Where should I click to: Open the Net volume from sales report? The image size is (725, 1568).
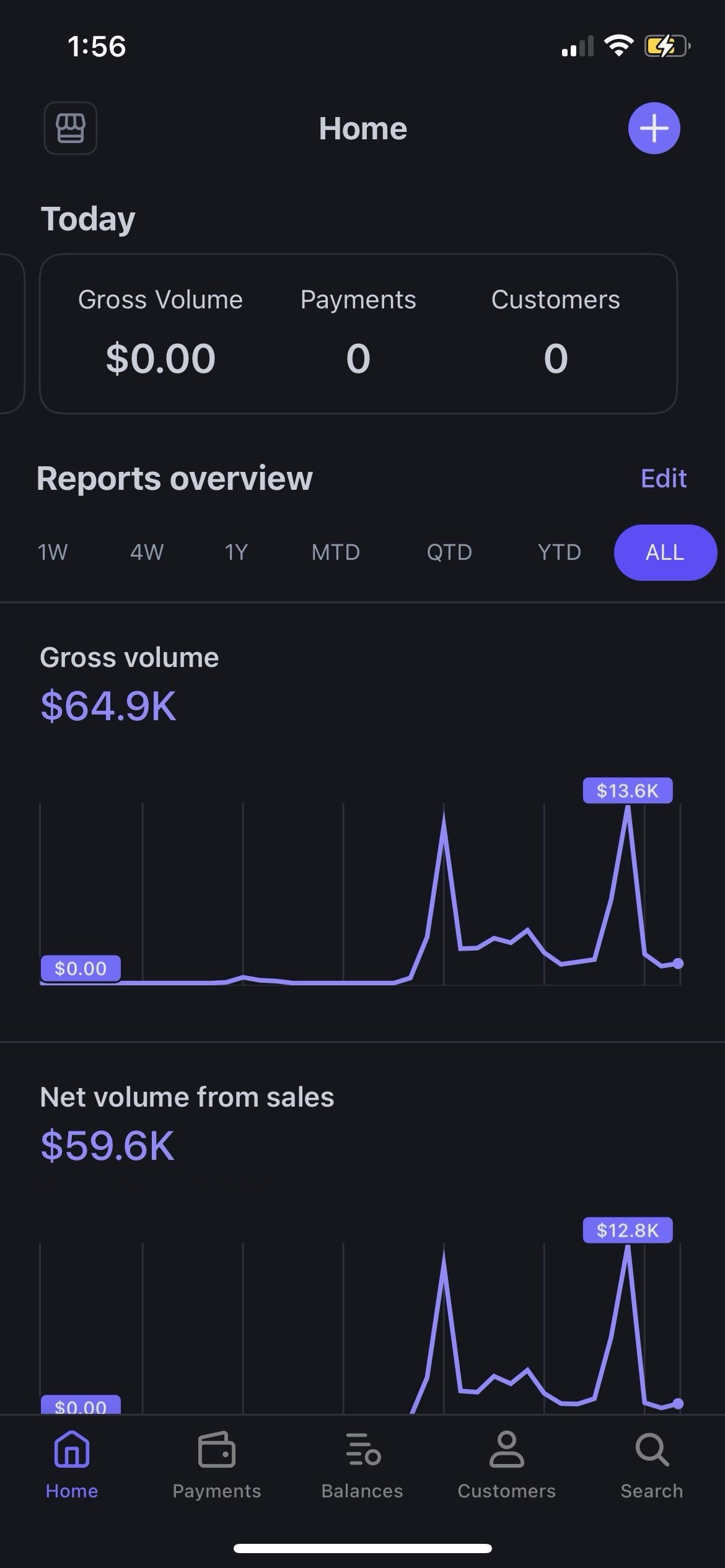click(x=186, y=1121)
